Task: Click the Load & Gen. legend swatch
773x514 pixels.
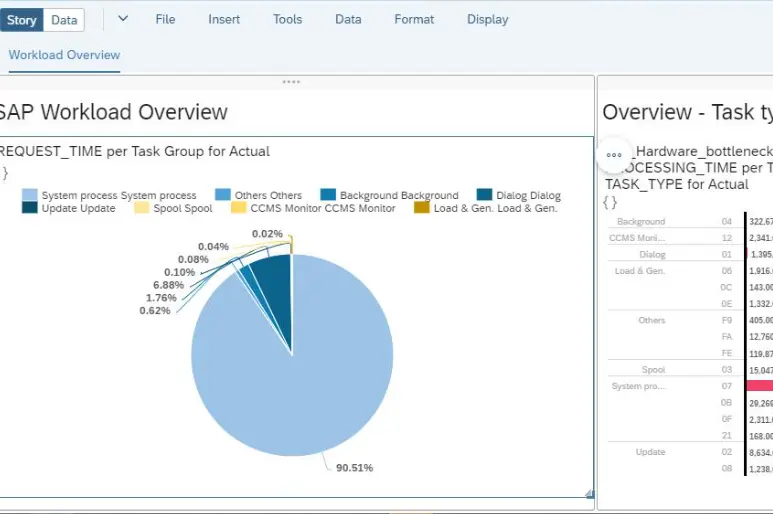Action: point(421,208)
